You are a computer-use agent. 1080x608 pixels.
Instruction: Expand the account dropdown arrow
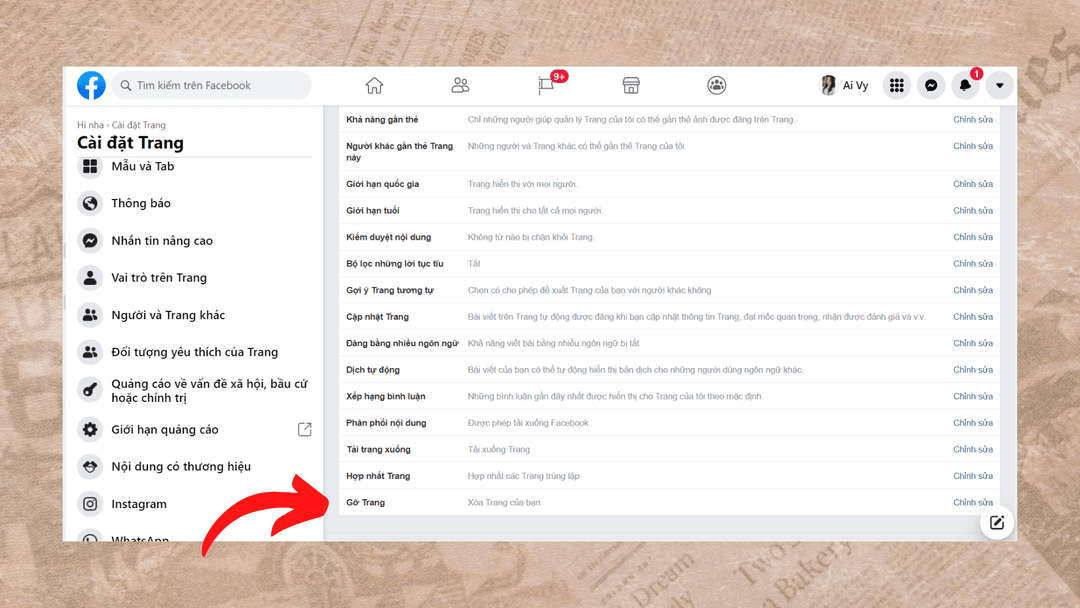click(999, 86)
